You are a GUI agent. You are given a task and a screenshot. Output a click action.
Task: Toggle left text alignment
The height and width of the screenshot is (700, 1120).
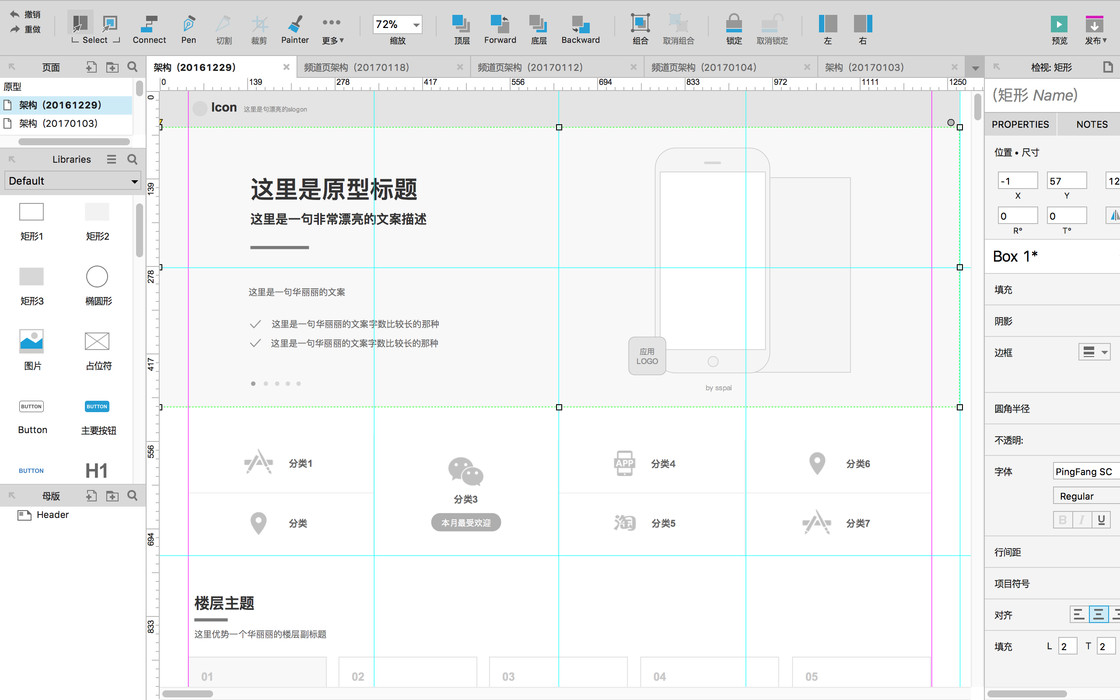[1079, 614]
